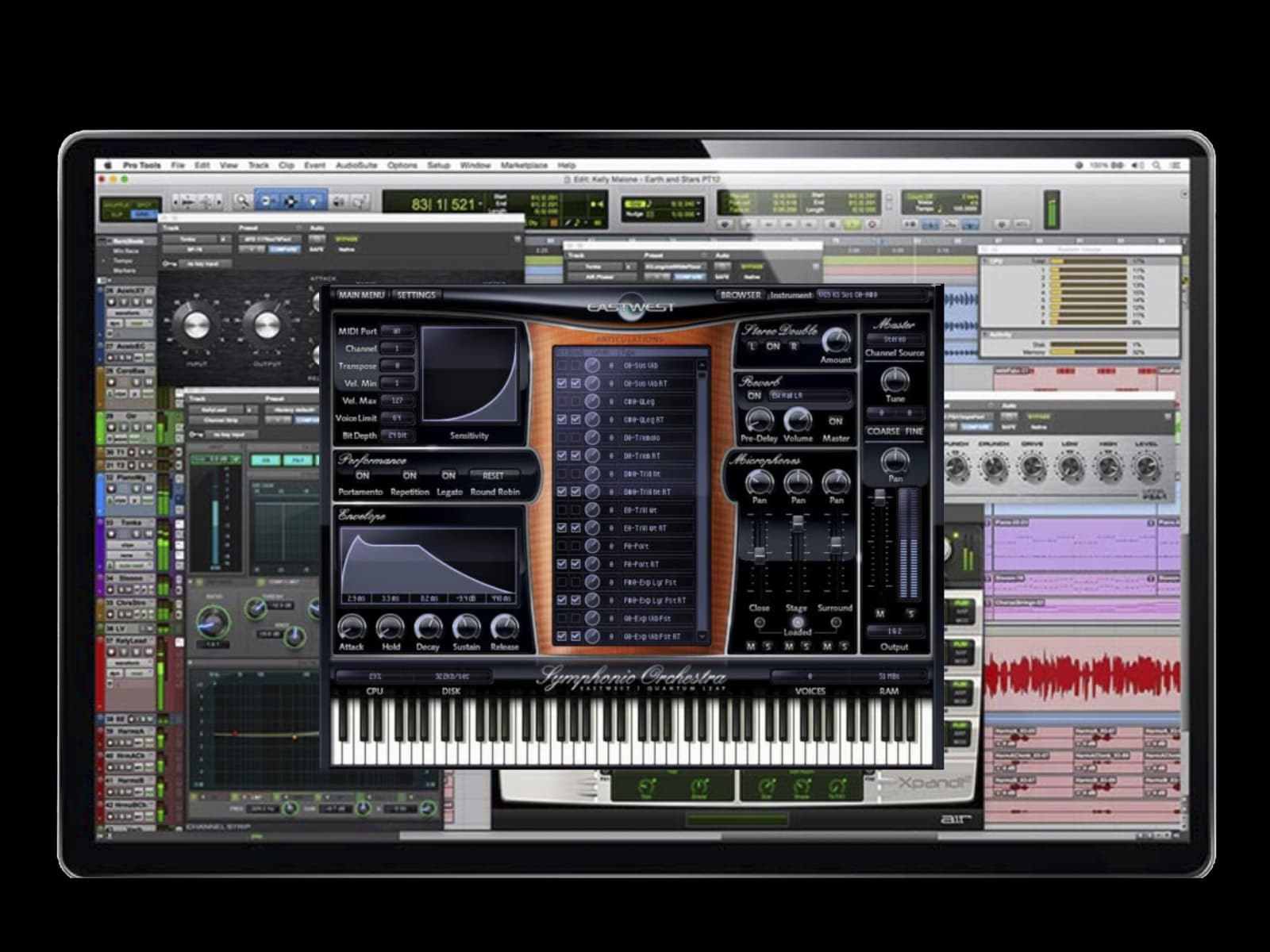The height and width of the screenshot is (952, 1270).
Task: Click the Close microphone fader
Action: click(x=760, y=555)
